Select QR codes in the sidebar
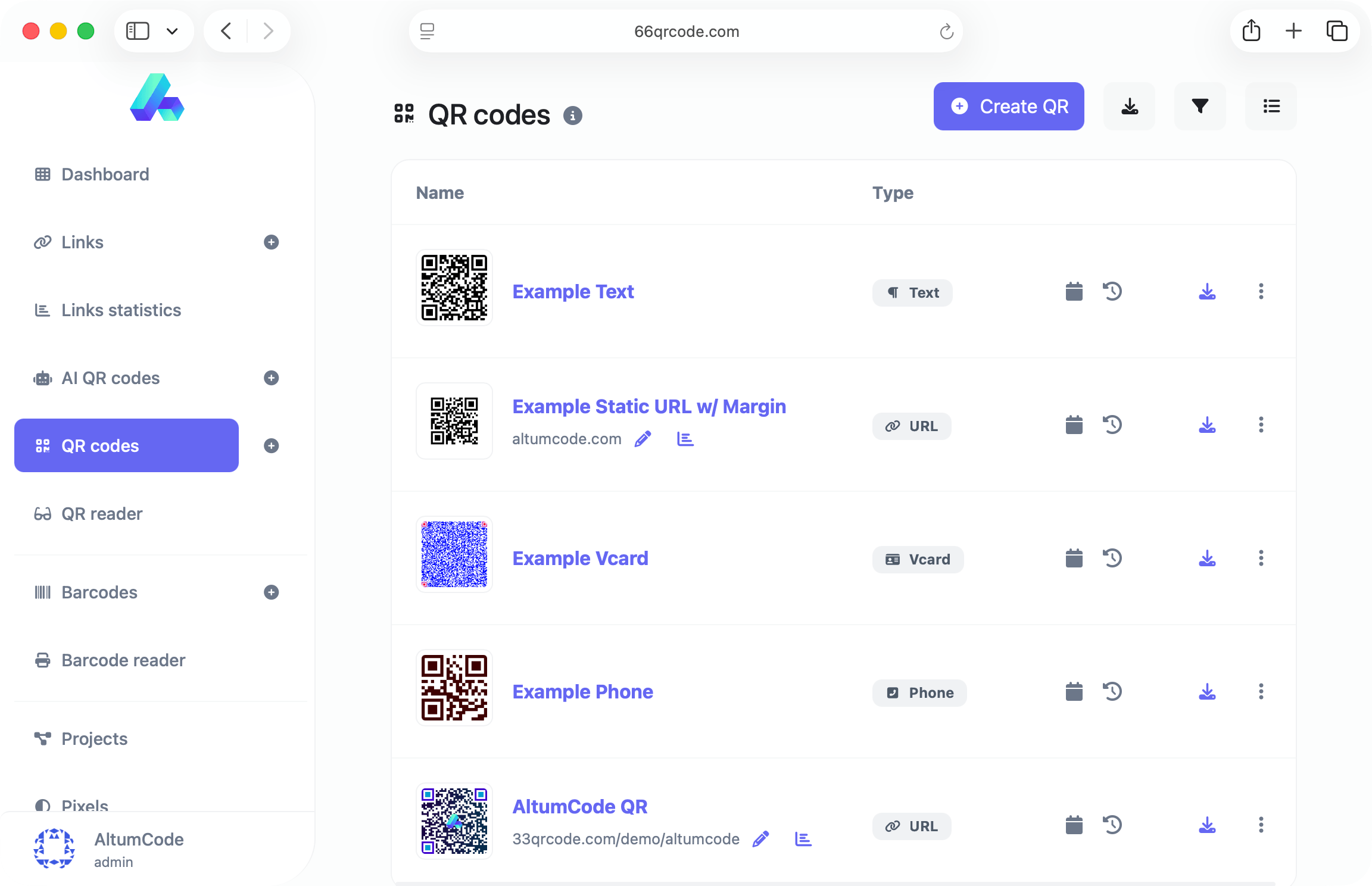Image resolution: width=1372 pixels, height=886 pixels. [x=126, y=445]
